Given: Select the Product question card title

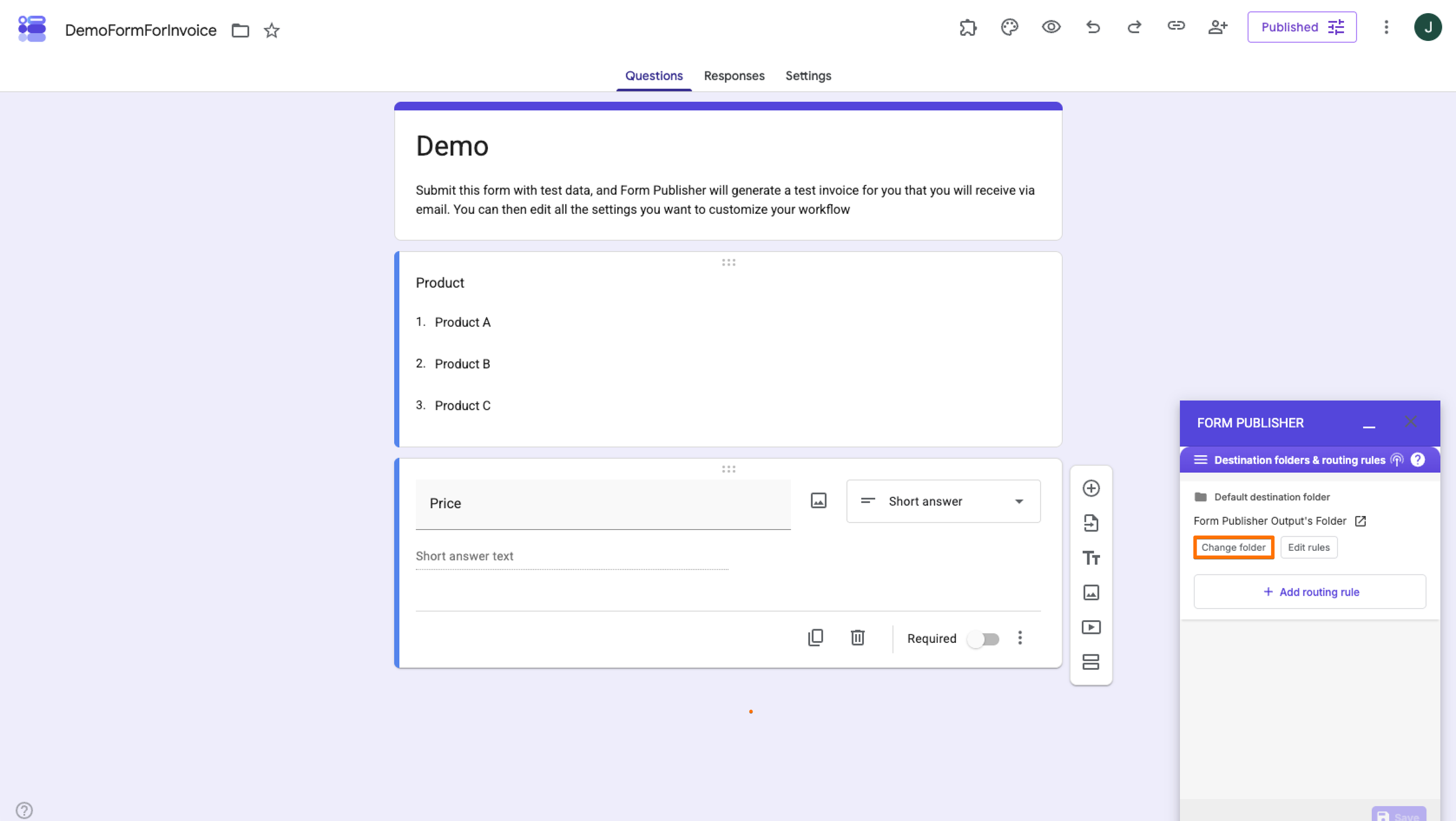Looking at the screenshot, I should [x=440, y=283].
